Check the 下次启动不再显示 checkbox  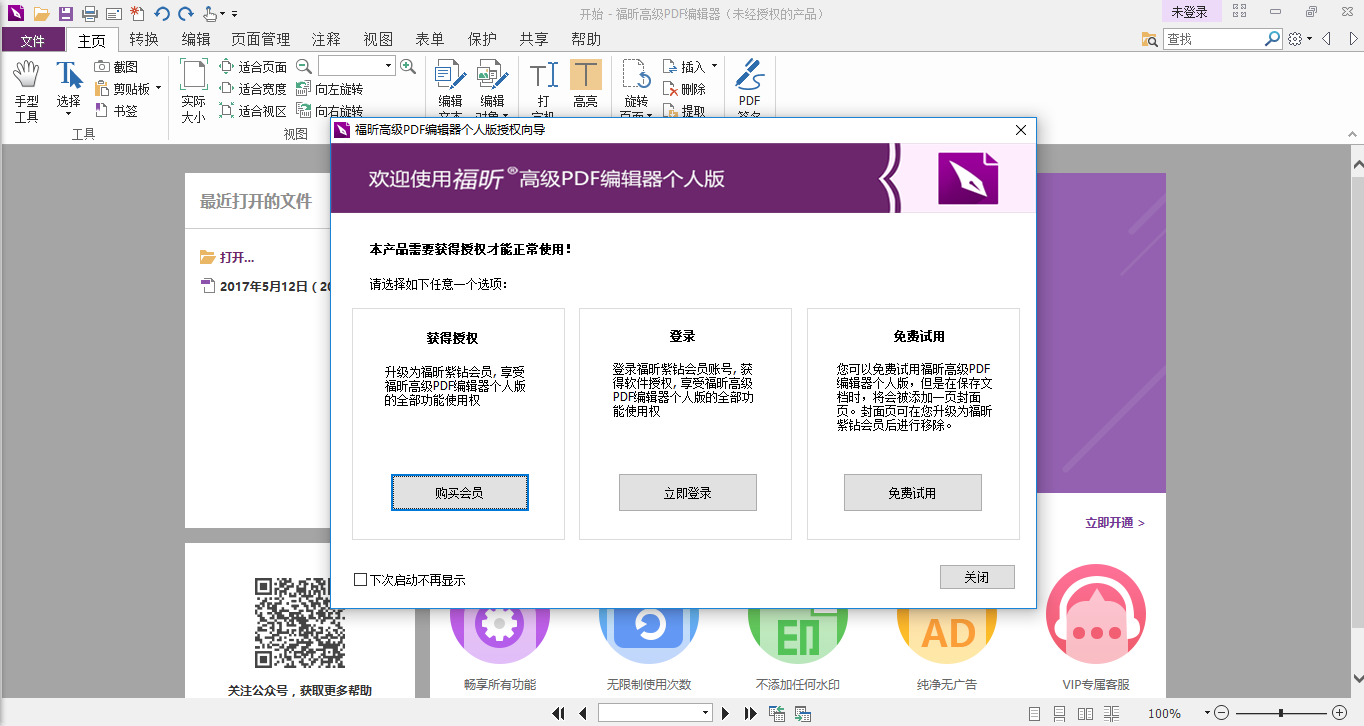pyautogui.click(x=360, y=581)
